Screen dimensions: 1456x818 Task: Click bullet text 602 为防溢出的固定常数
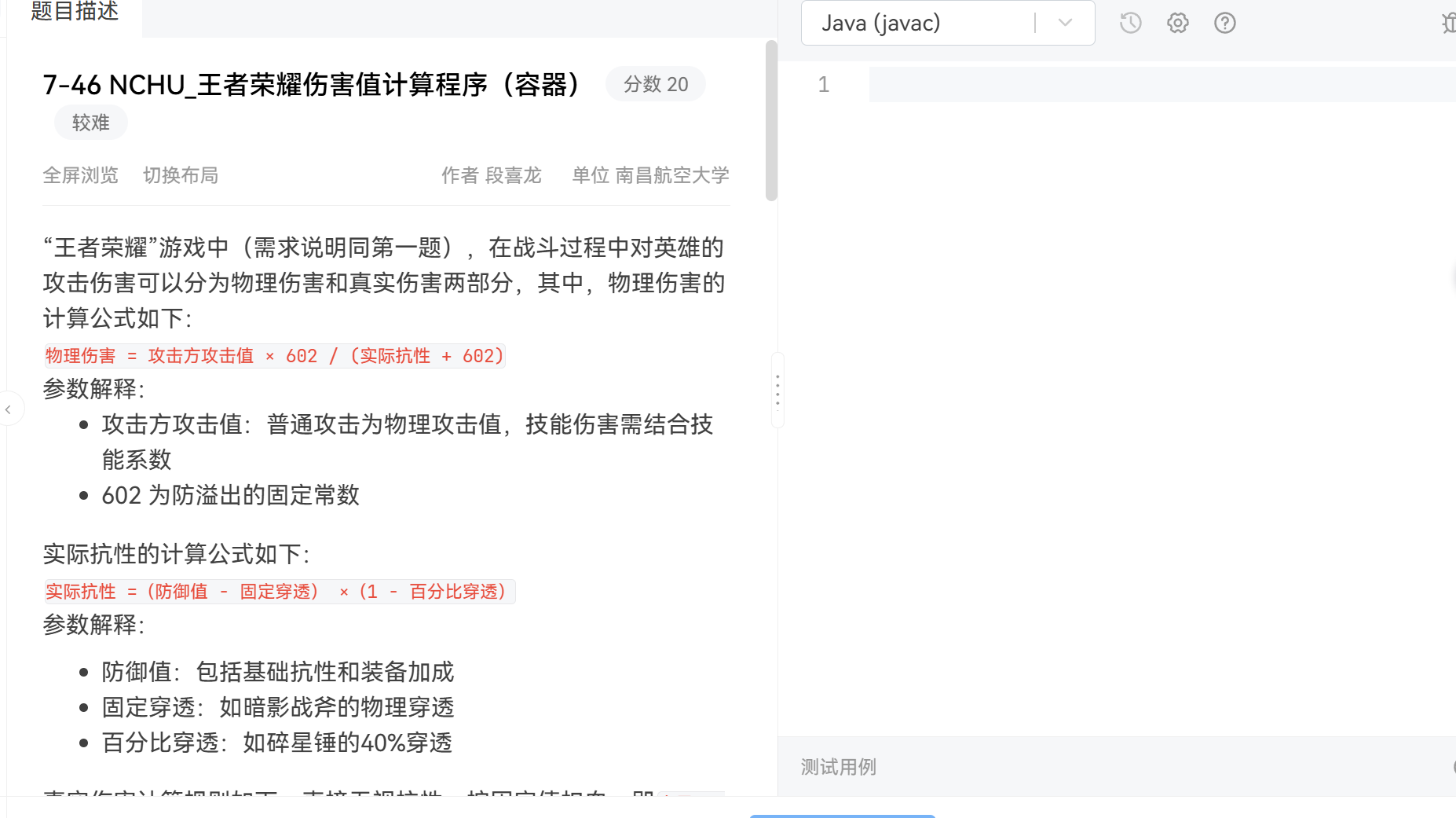pos(231,495)
